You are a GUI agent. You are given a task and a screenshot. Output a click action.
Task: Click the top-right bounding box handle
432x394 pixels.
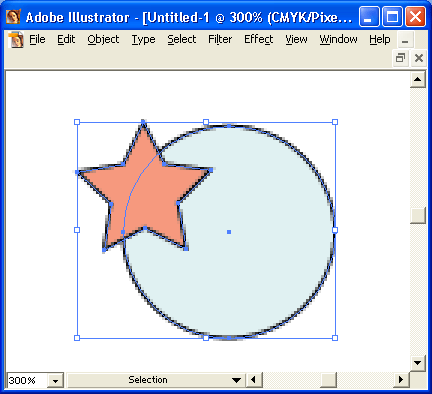335,122
